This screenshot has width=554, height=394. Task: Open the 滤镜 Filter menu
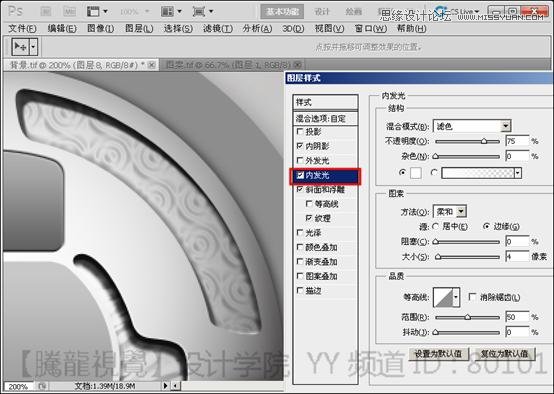pyautogui.click(x=218, y=29)
